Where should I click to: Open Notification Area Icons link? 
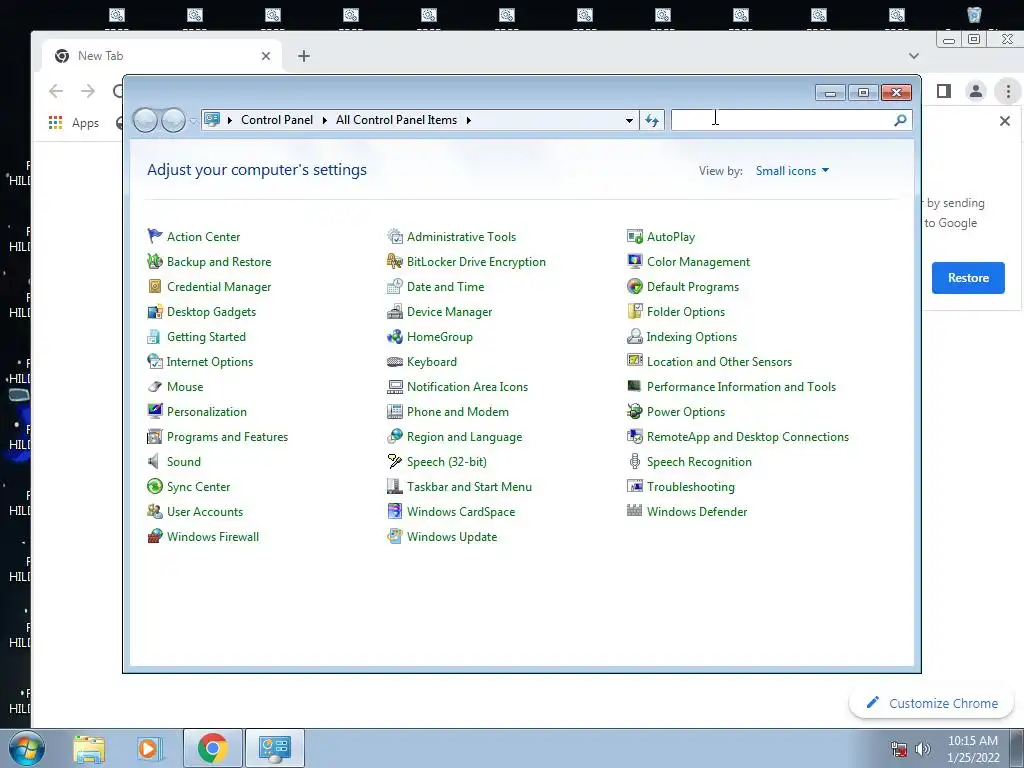click(x=468, y=387)
